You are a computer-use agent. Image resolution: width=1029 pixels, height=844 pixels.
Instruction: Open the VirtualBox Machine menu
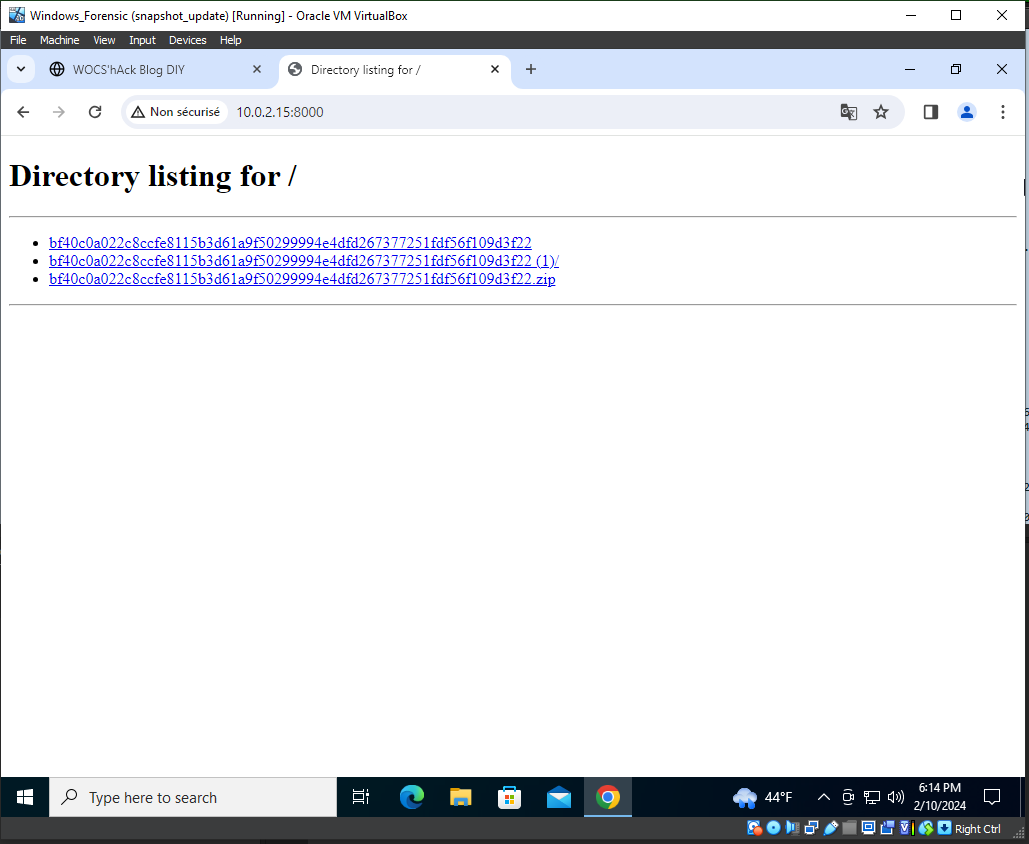[x=59, y=40]
